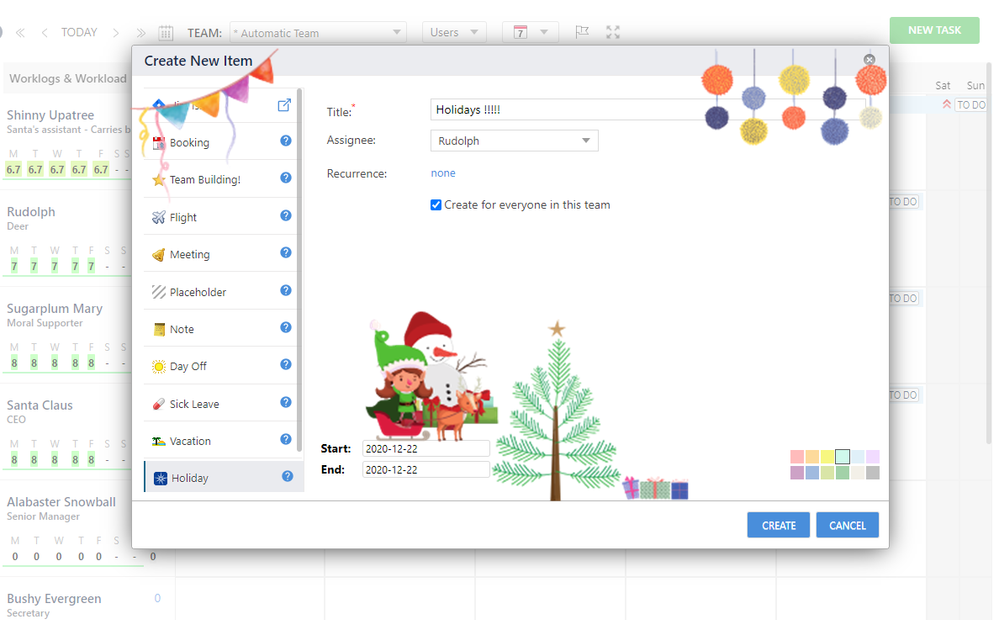Open help for Day Off item type
This screenshot has height=620, width=999.
[286, 364]
